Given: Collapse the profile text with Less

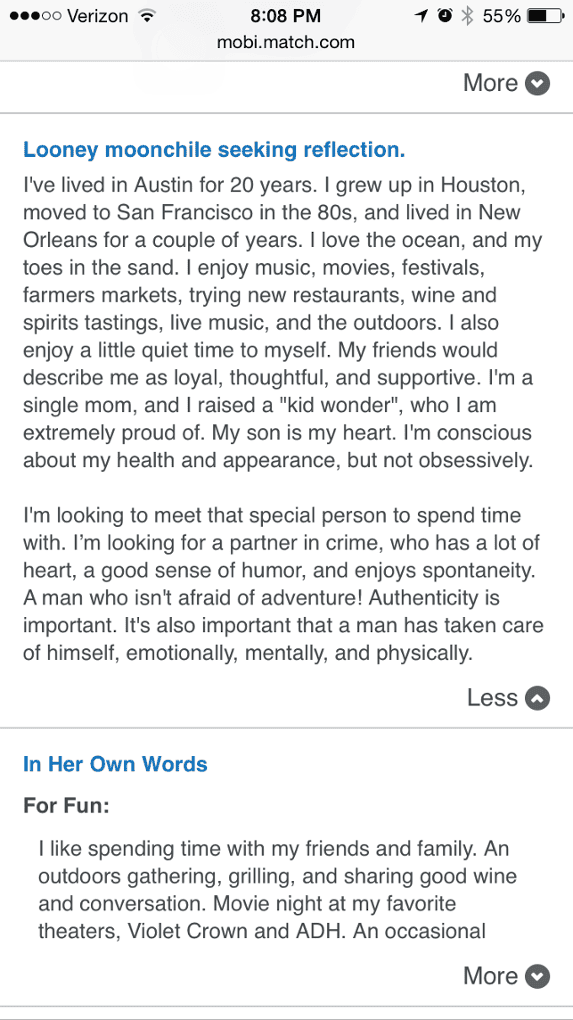Looking at the screenshot, I should 508,698.
